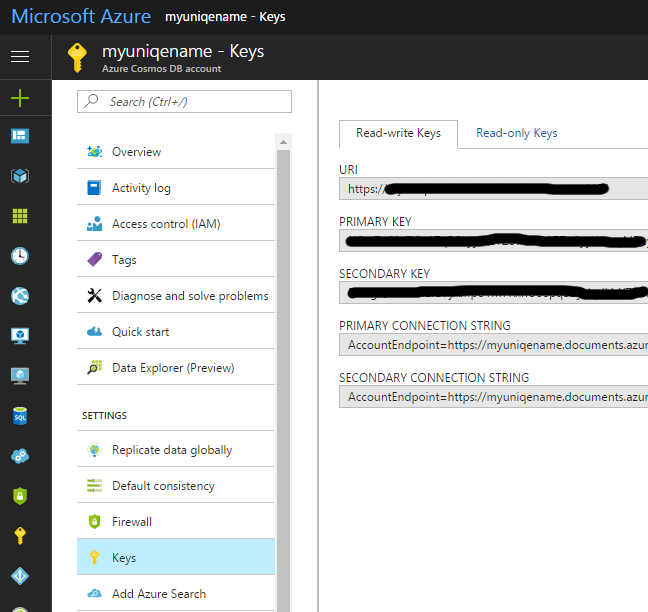
Task: Open the small yellow key icon in rail
Action: tap(20, 536)
